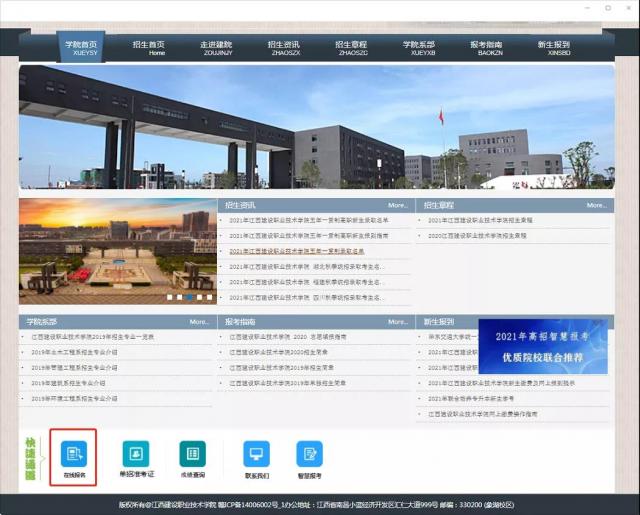Click the 2021年高招智慧报考 promotional banner
640x515 pixels.
pos(542,346)
